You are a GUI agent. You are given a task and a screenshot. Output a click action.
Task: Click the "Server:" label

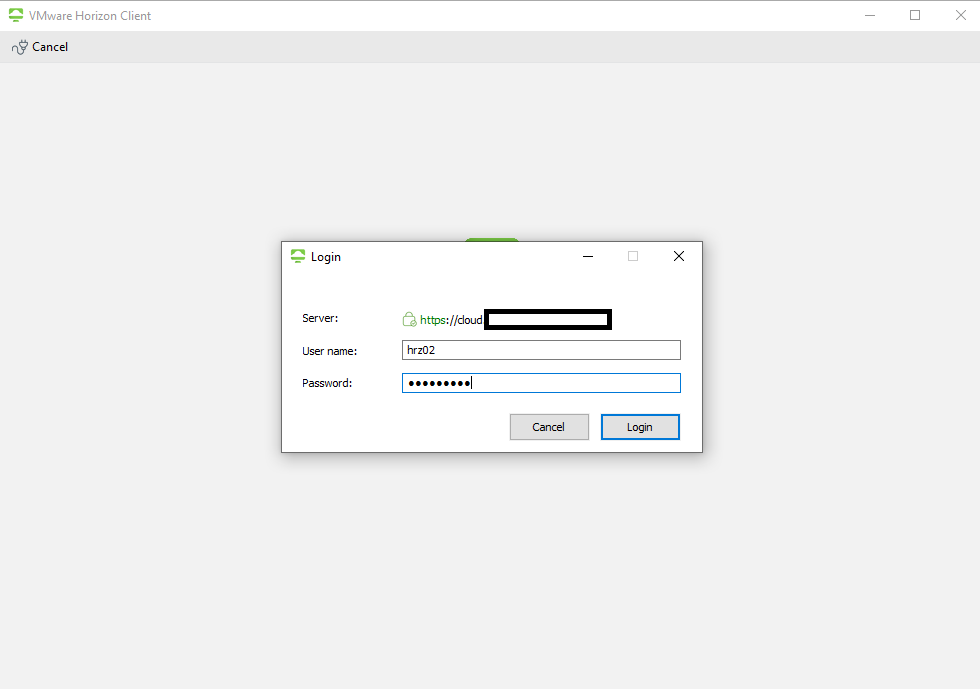pos(320,318)
